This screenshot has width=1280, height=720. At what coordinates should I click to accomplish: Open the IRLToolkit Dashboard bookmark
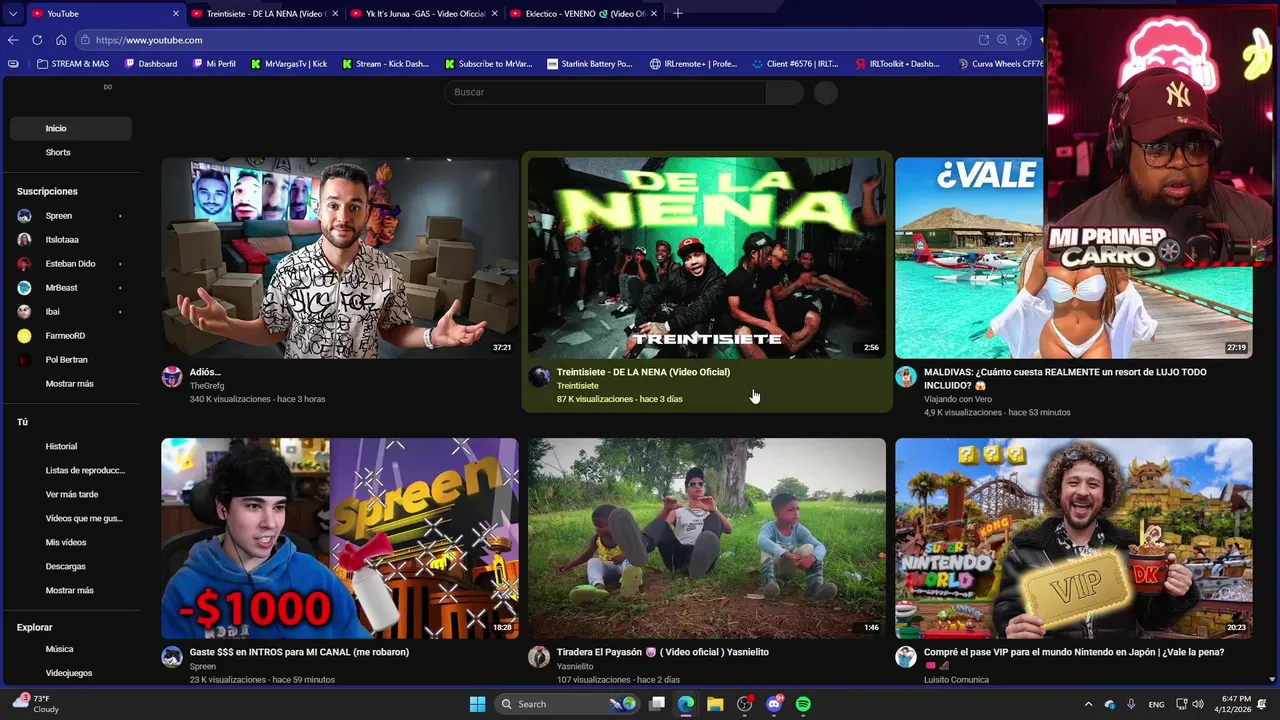pos(897,64)
